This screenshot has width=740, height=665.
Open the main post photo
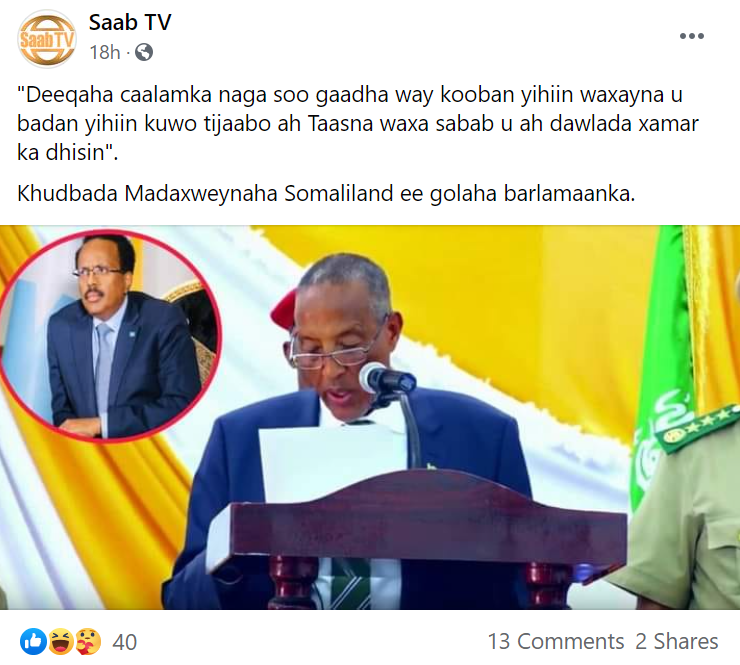[370, 417]
